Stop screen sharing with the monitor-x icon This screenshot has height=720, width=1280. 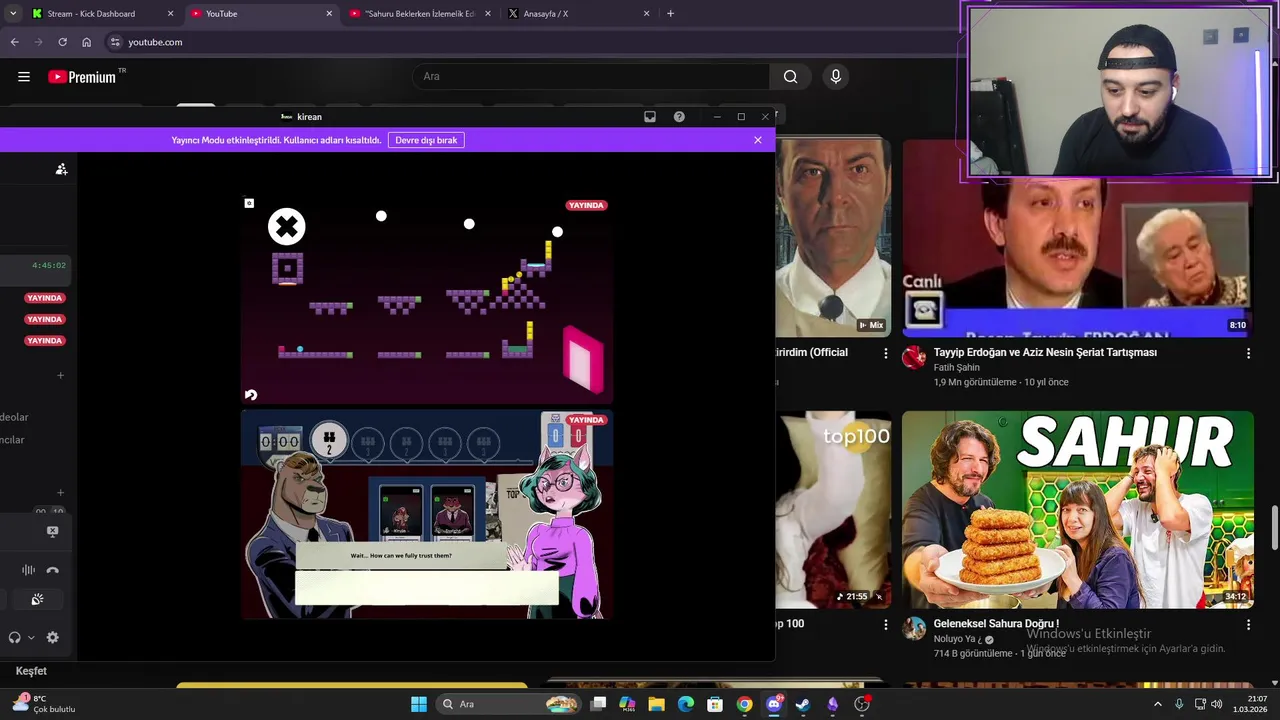coord(53,532)
